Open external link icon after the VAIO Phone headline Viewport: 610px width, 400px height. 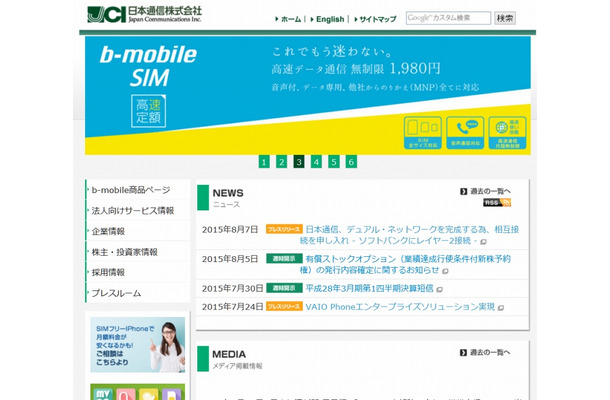pos(501,308)
